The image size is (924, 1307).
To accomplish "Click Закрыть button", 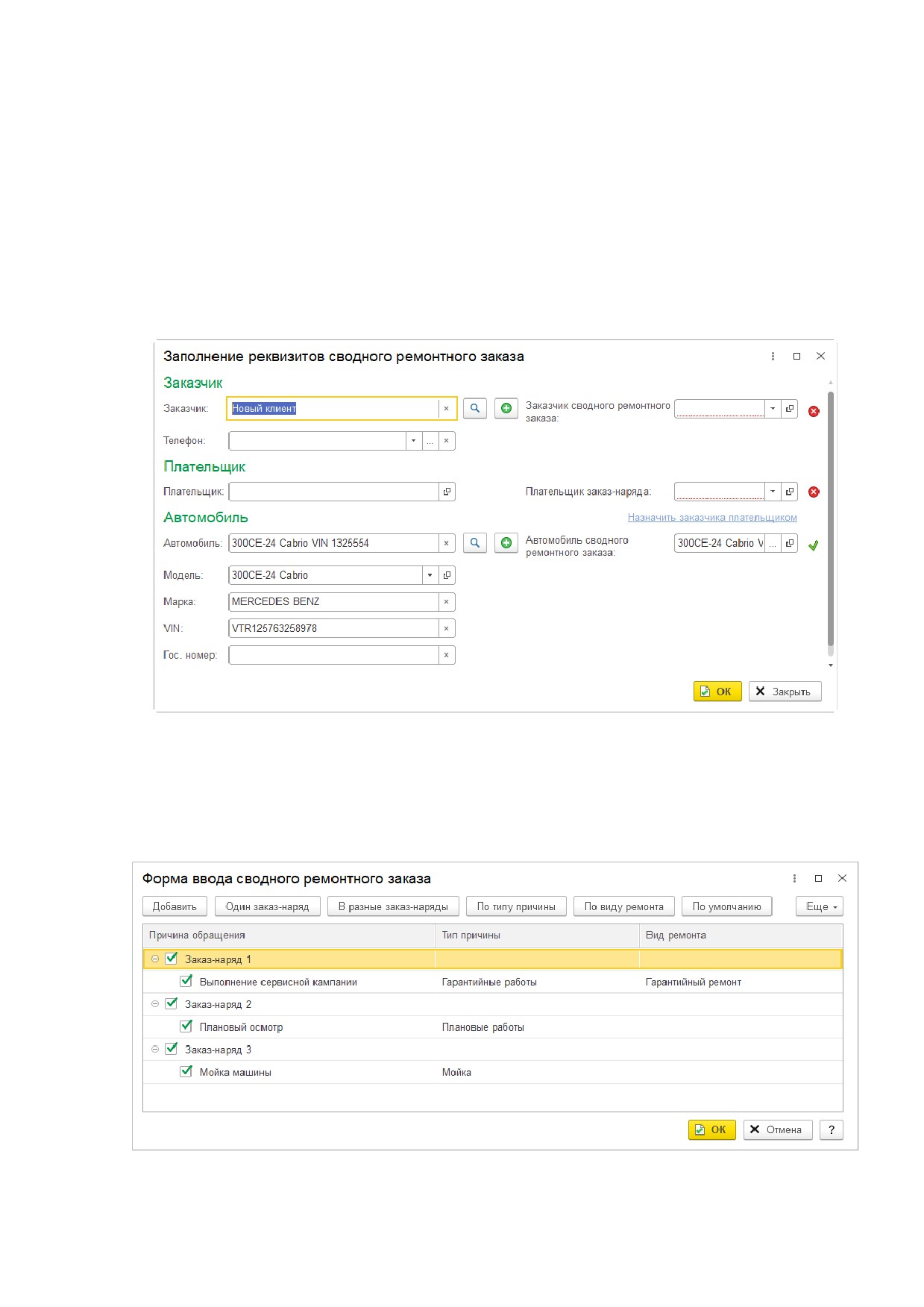I will click(785, 692).
